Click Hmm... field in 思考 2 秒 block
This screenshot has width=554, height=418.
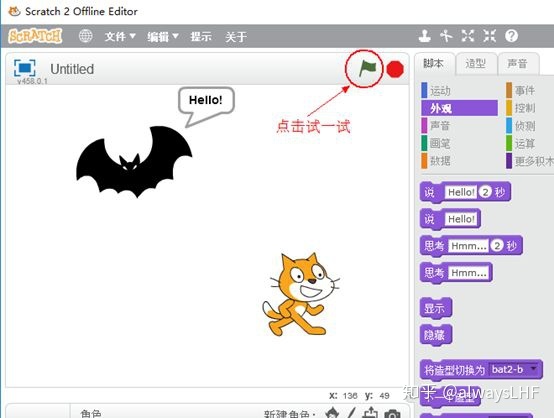click(469, 246)
